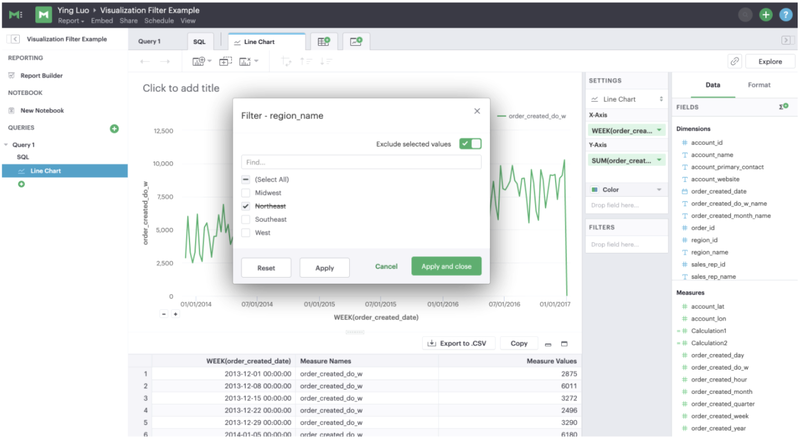The image size is (800, 439).
Task: Click the redo arrow in toolbar
Action: coord(164,61)
